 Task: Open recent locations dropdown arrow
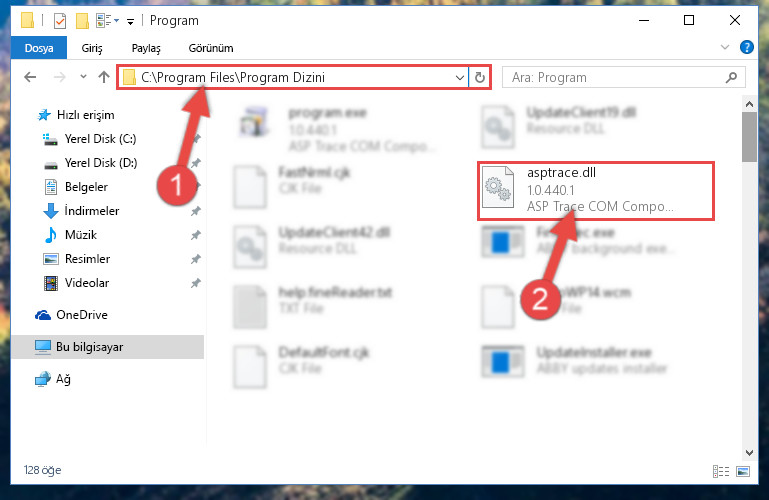point(83,76)
